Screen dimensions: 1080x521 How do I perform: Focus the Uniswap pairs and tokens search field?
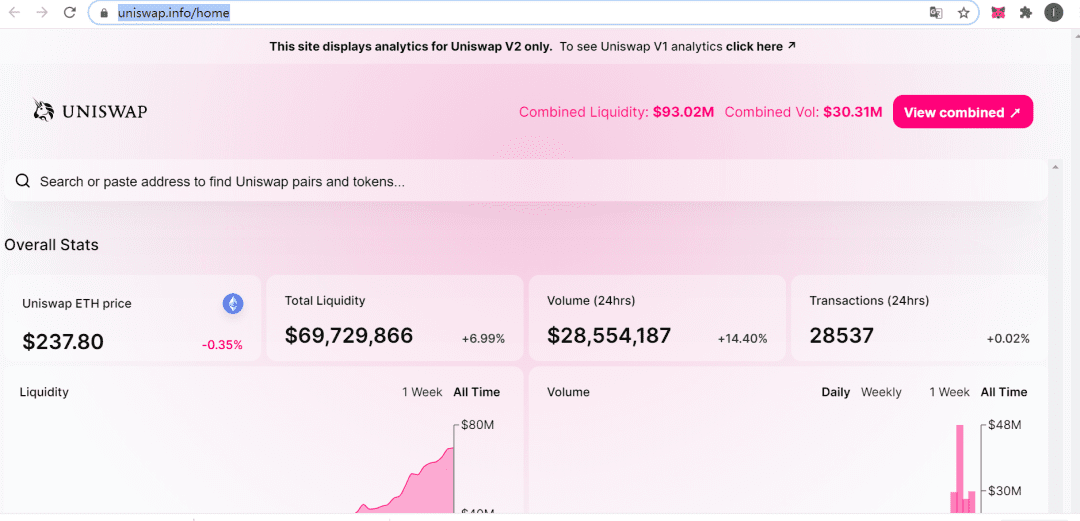tap(526, 181)
